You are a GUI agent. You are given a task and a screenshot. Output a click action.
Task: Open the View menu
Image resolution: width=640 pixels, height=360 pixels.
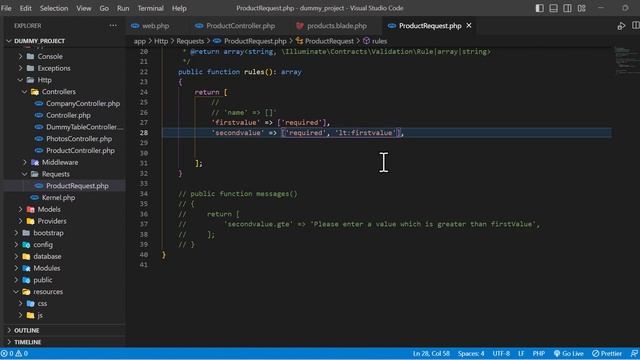click(84, 8)
